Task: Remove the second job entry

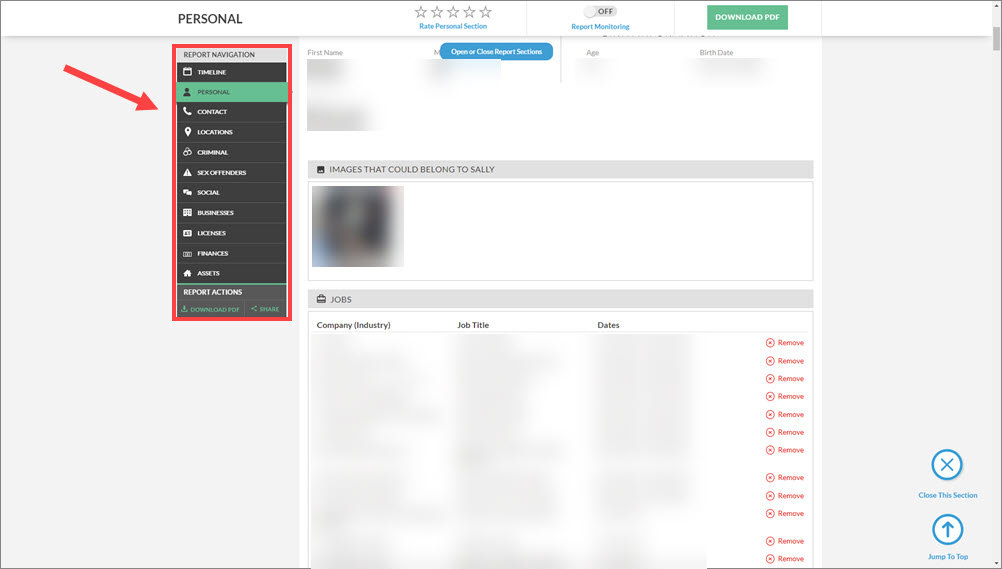Action: click(785, 361)
